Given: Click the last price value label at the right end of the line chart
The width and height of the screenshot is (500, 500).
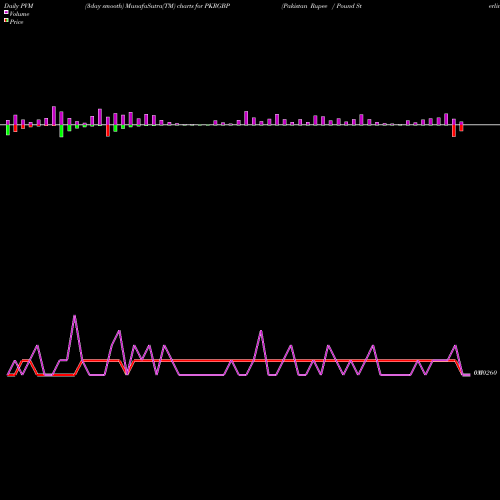Looking at the screenshot, I should (485, 373).
